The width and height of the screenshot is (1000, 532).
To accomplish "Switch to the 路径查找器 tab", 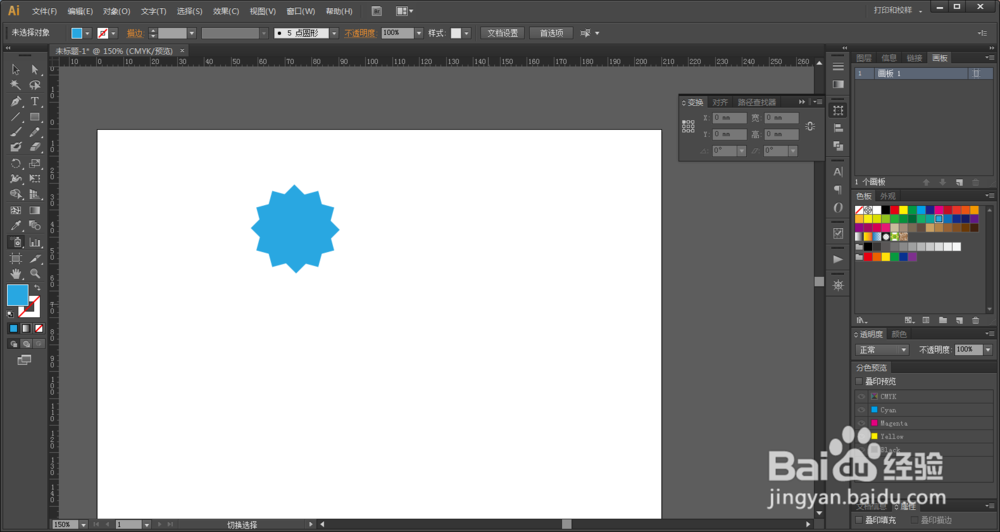I will click(x=756, y=103).
